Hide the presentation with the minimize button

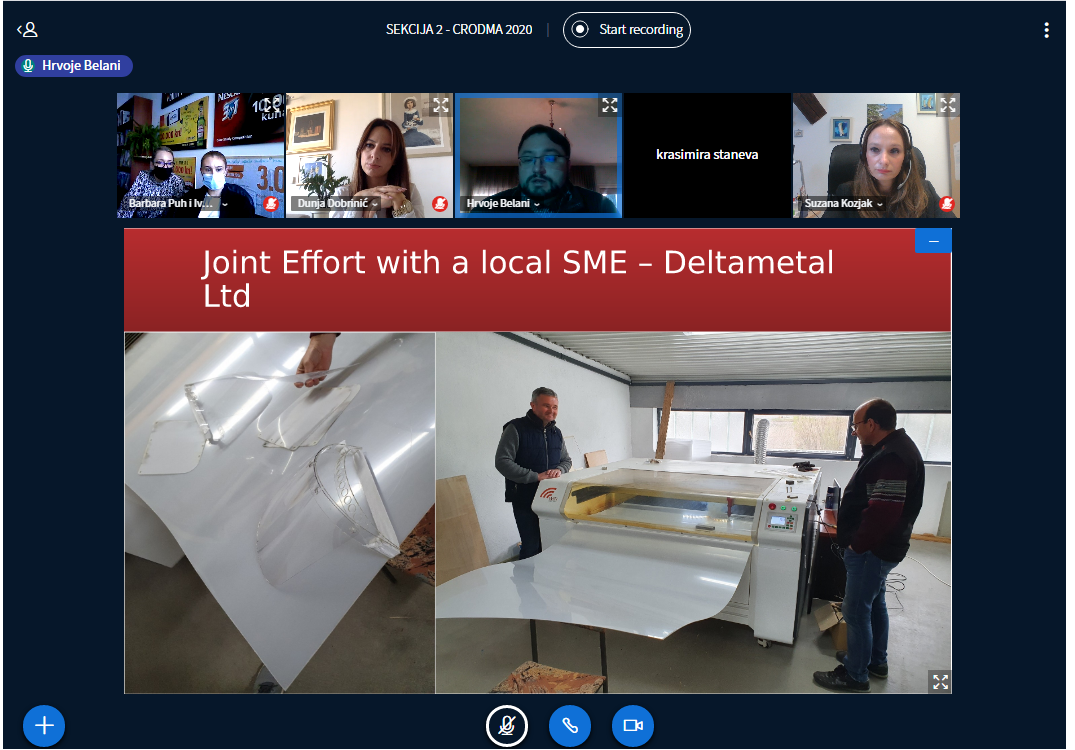[x=933, y=241]
